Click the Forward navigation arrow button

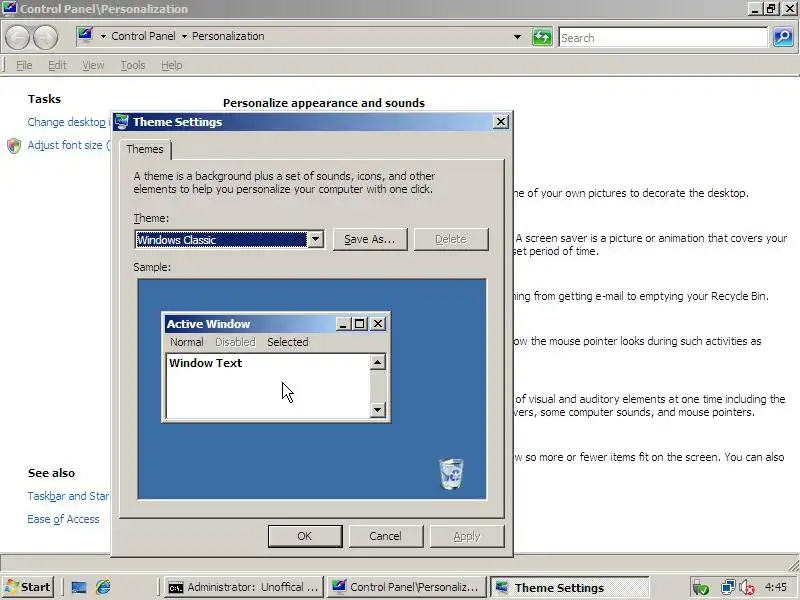[45, 38]
